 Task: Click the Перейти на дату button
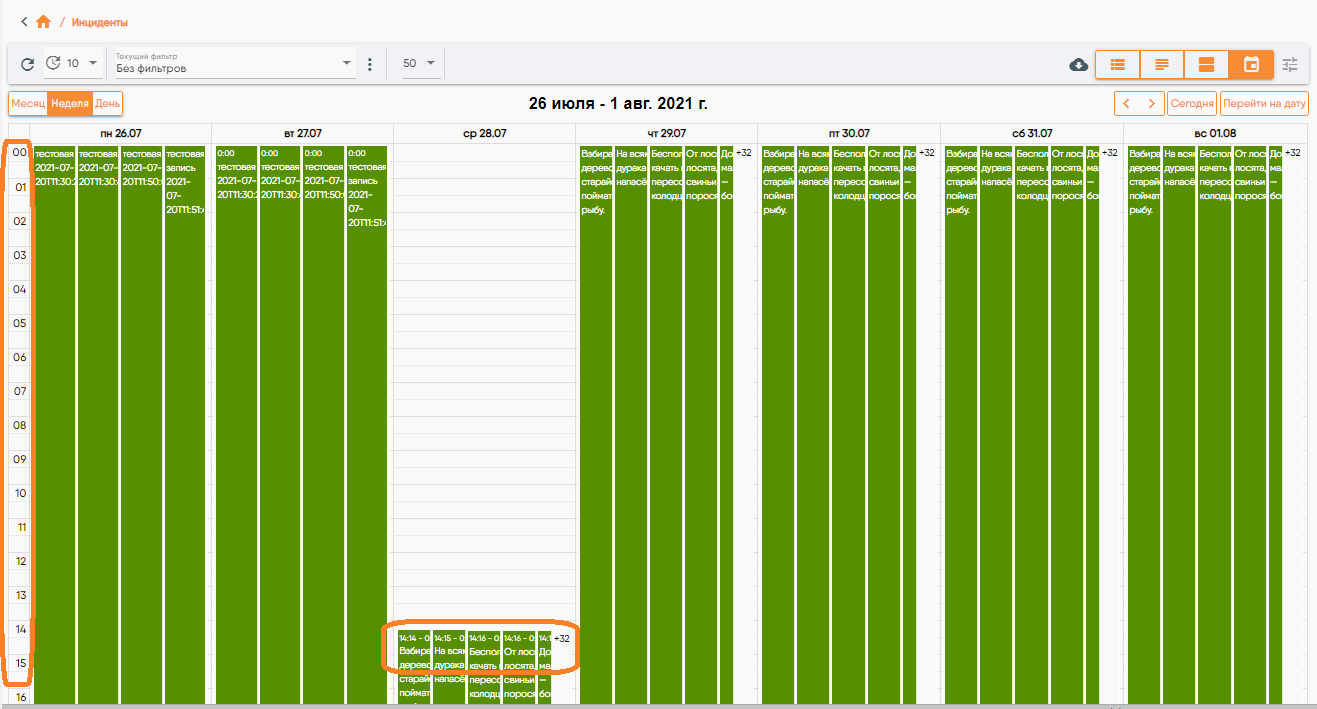pos(1264,103)
